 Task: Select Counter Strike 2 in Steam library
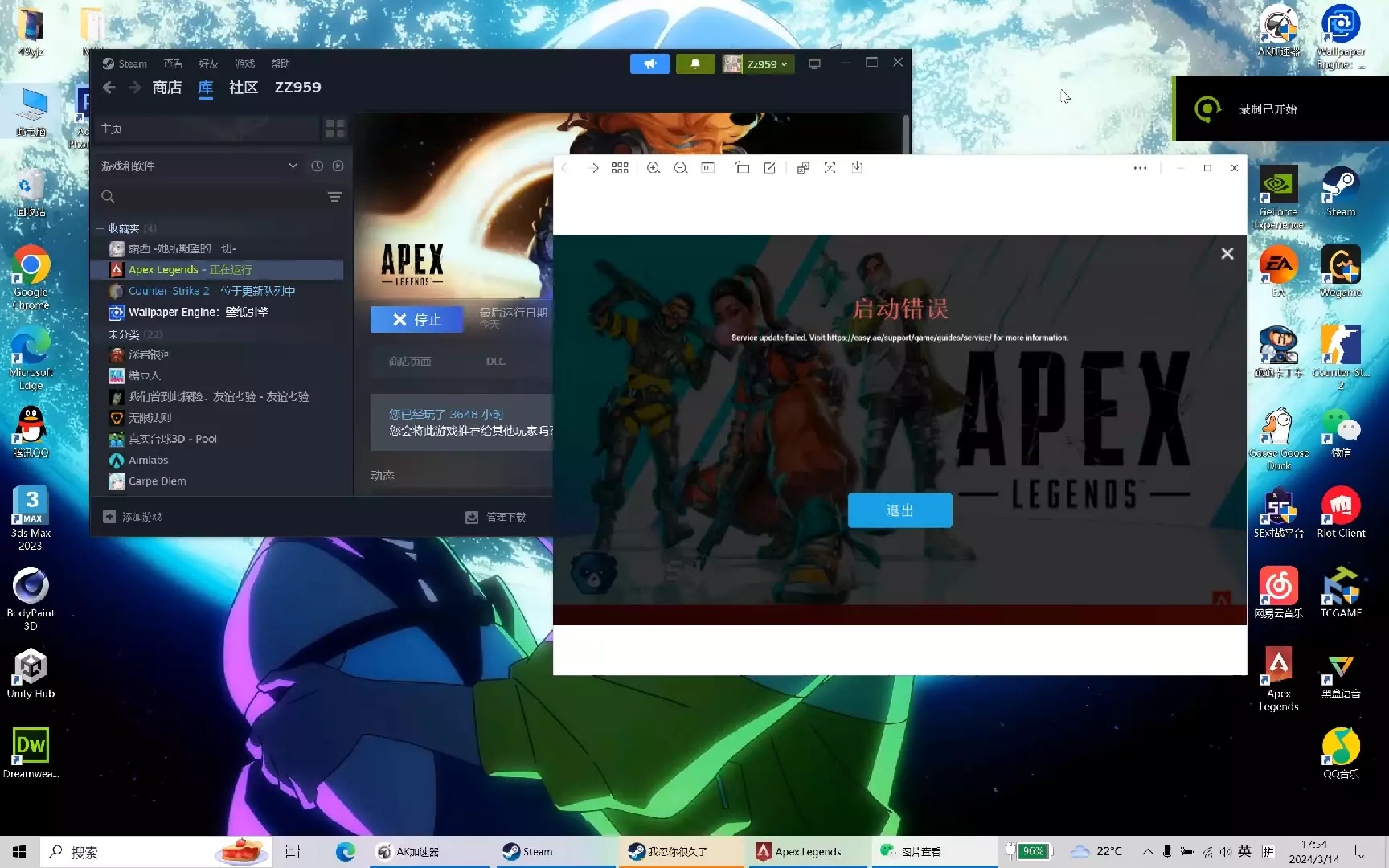219,291
